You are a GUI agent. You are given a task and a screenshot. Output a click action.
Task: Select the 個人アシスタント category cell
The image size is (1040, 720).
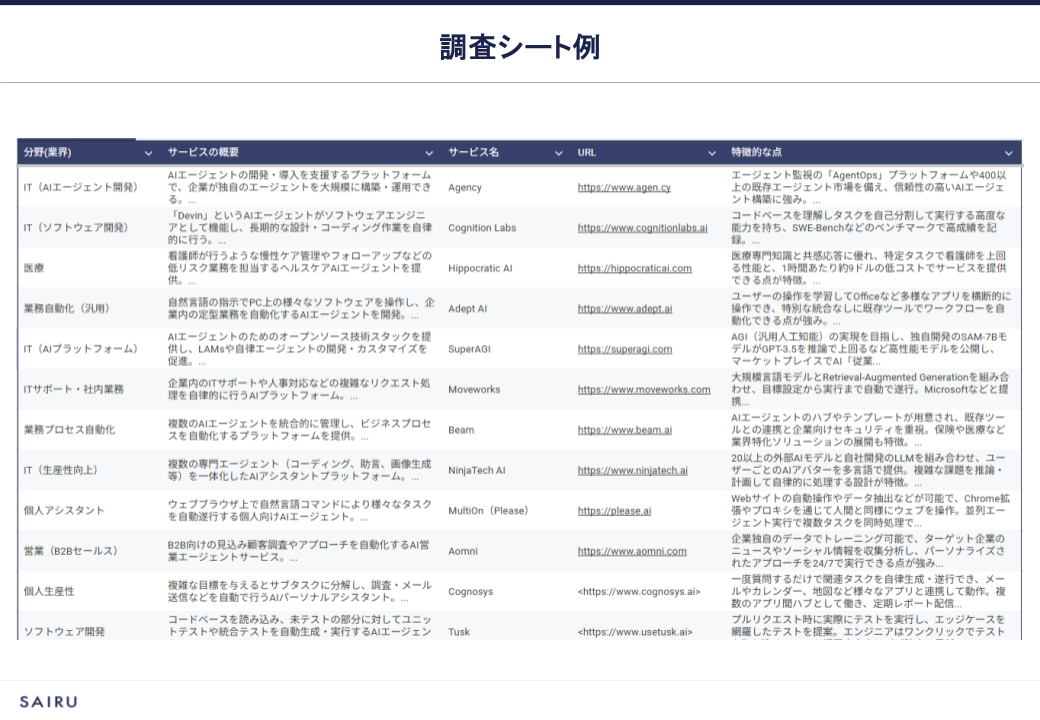pos(64,510)
